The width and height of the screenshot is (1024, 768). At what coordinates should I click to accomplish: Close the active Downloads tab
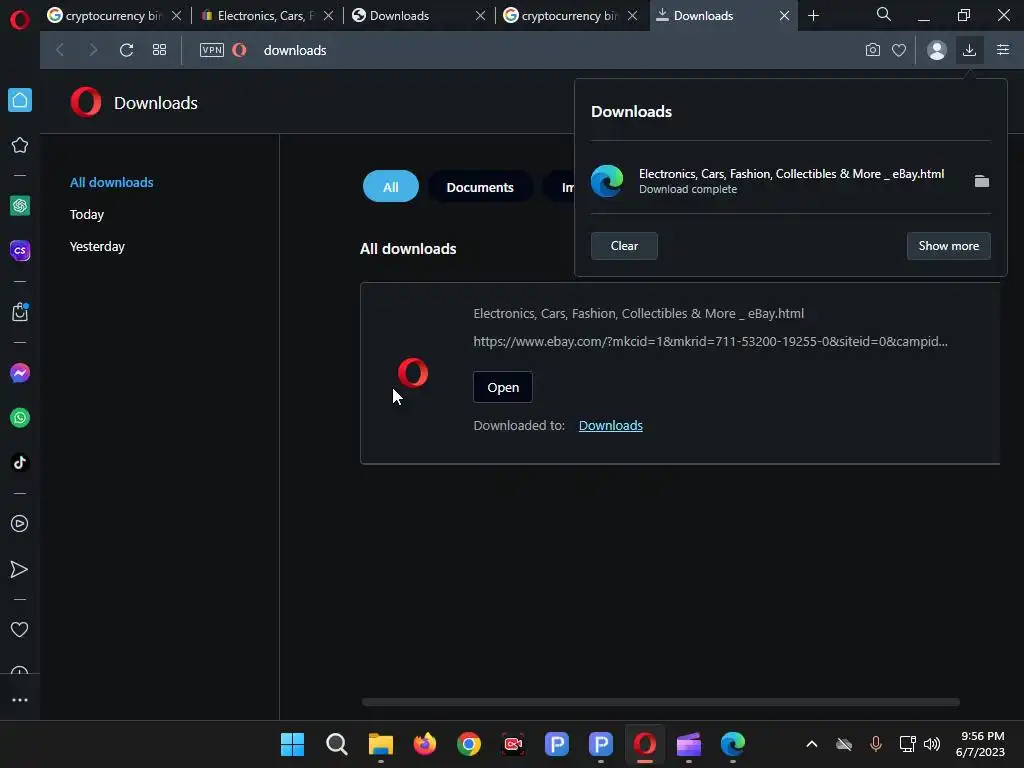[x=784, y=16]
